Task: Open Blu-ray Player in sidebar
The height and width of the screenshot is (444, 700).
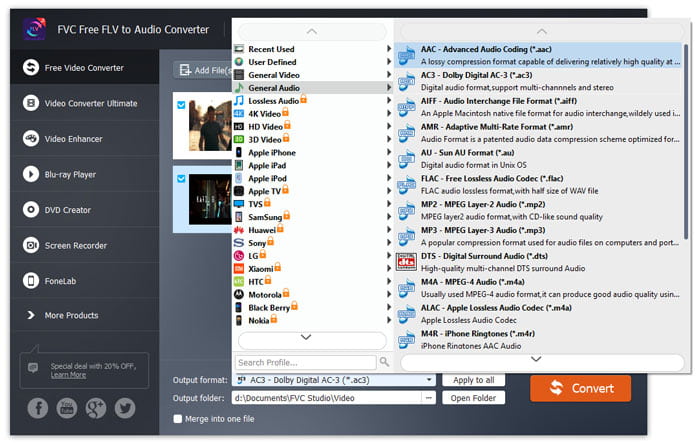Action: 84,174
